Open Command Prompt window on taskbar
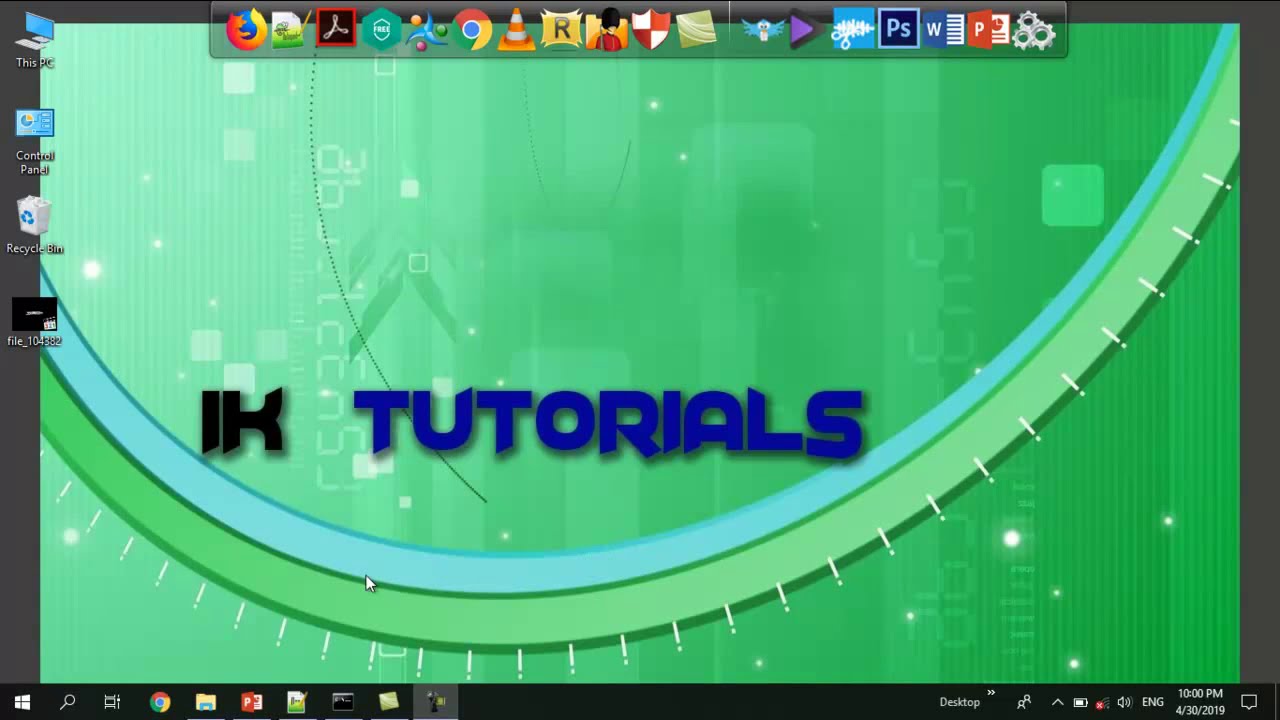 (x=343, y=702)
